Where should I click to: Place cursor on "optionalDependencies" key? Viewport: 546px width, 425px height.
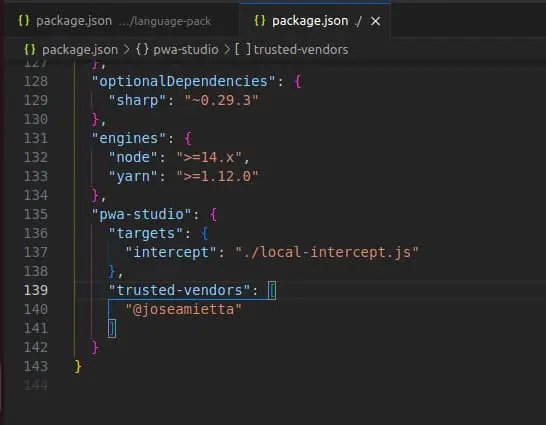pos(183,81)
